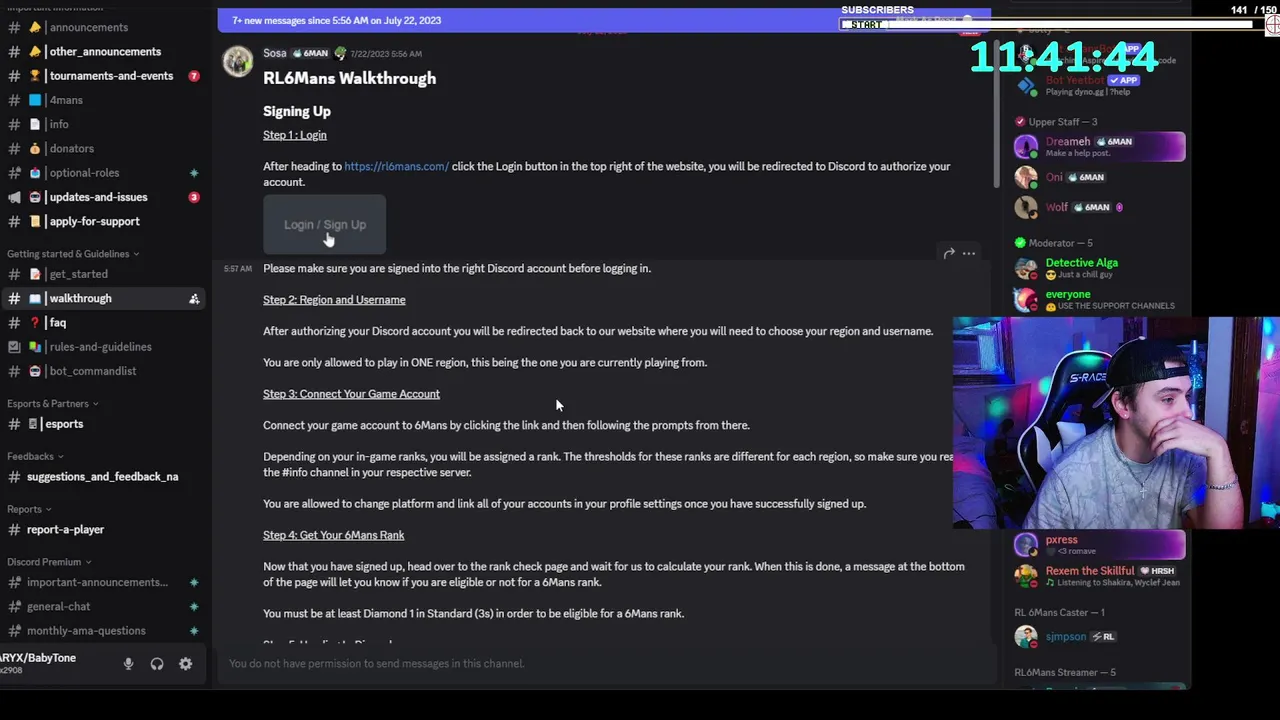Click the green star icon beside general-chat
The width and height of the screenshot is (1280, 720).
[194, 606]
